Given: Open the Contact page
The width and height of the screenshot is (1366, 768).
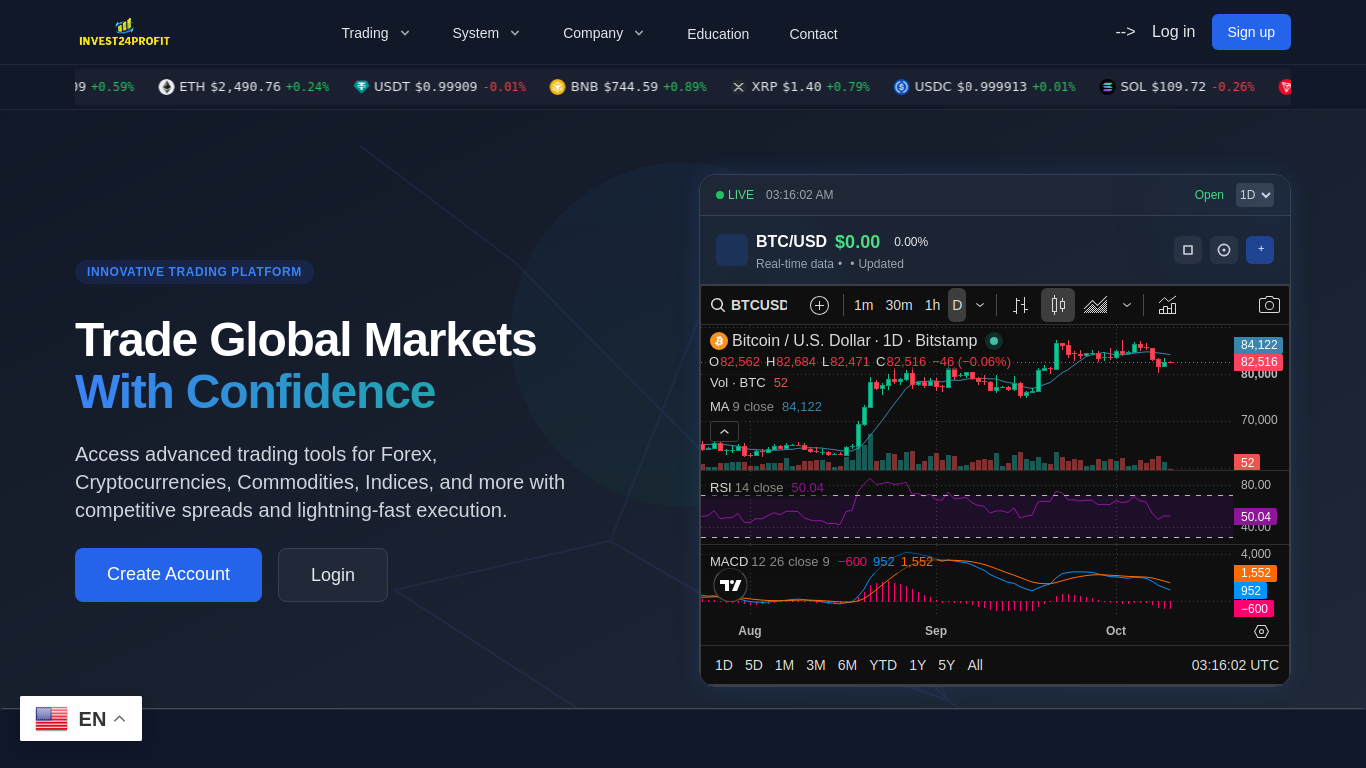Looking at the screenshot, I should 813,34.
